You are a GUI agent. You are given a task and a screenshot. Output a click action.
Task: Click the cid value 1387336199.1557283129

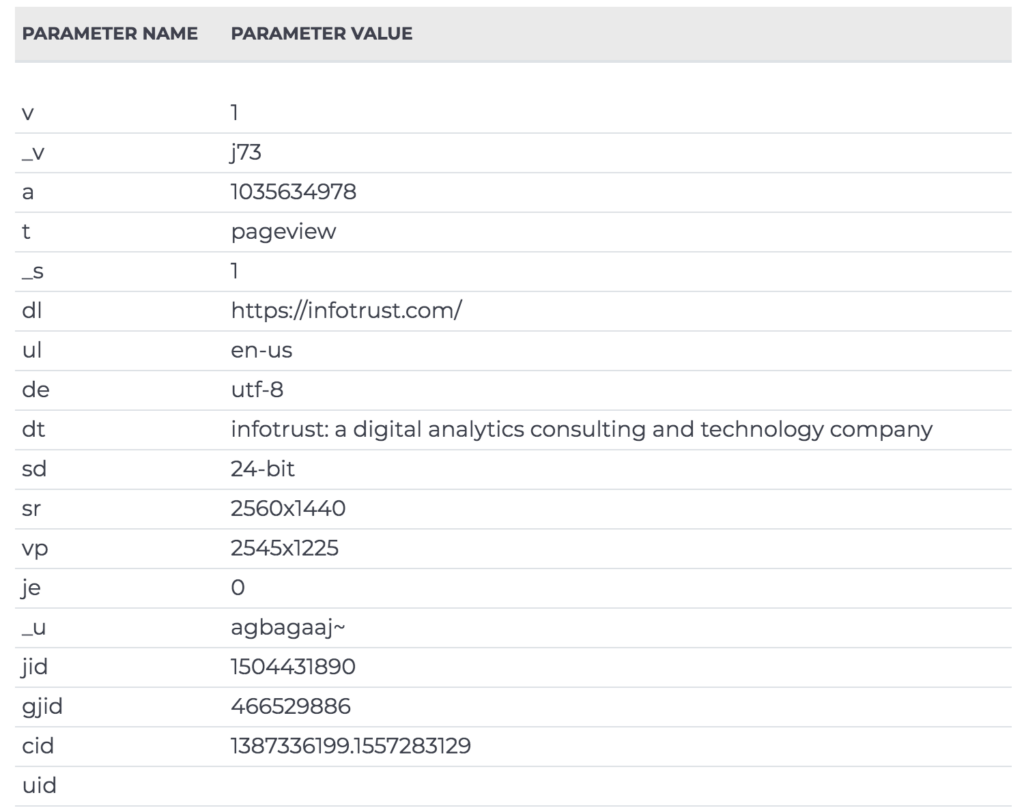coord(351,746)
